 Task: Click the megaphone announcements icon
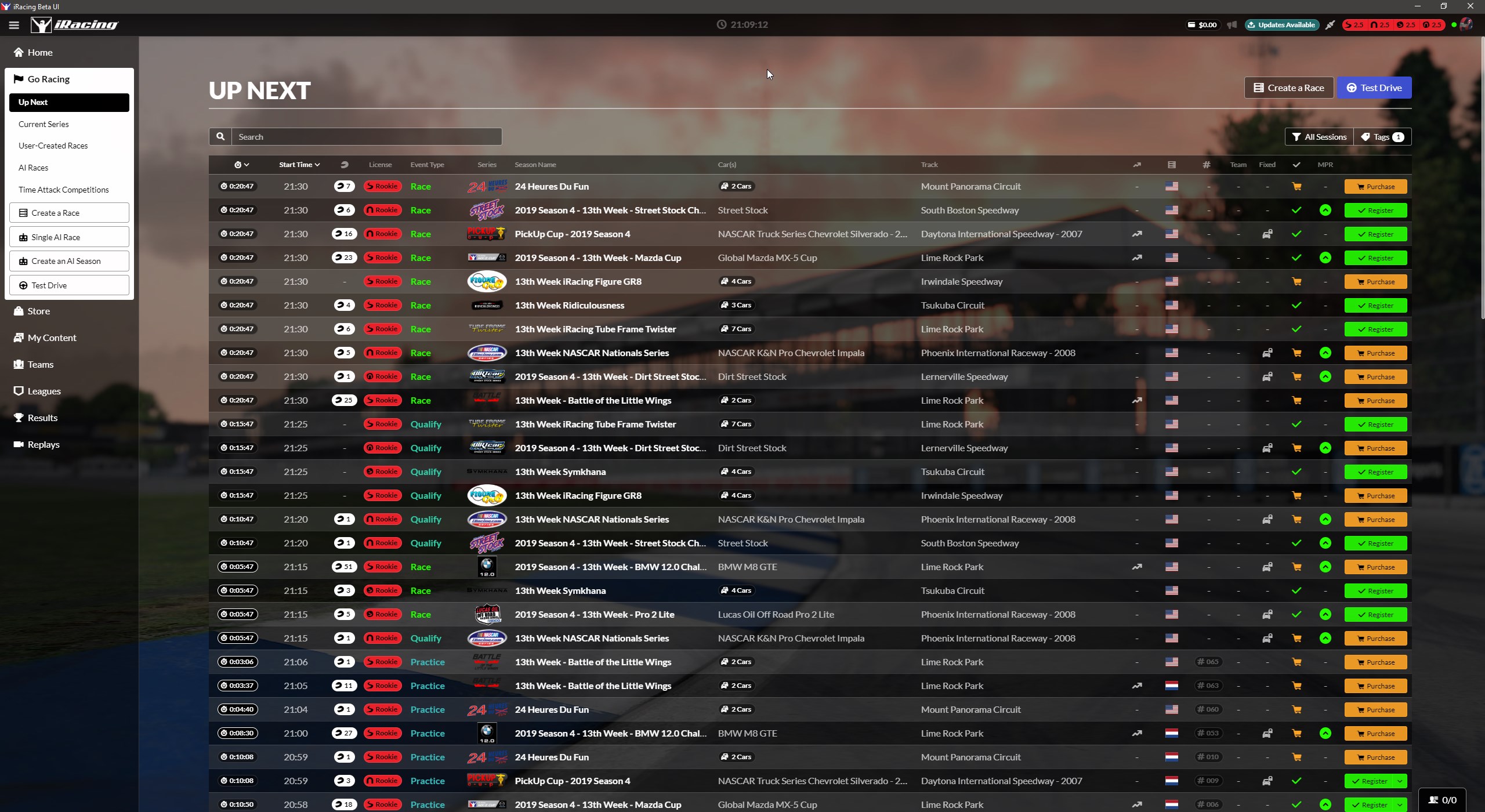click(1232, 25)
